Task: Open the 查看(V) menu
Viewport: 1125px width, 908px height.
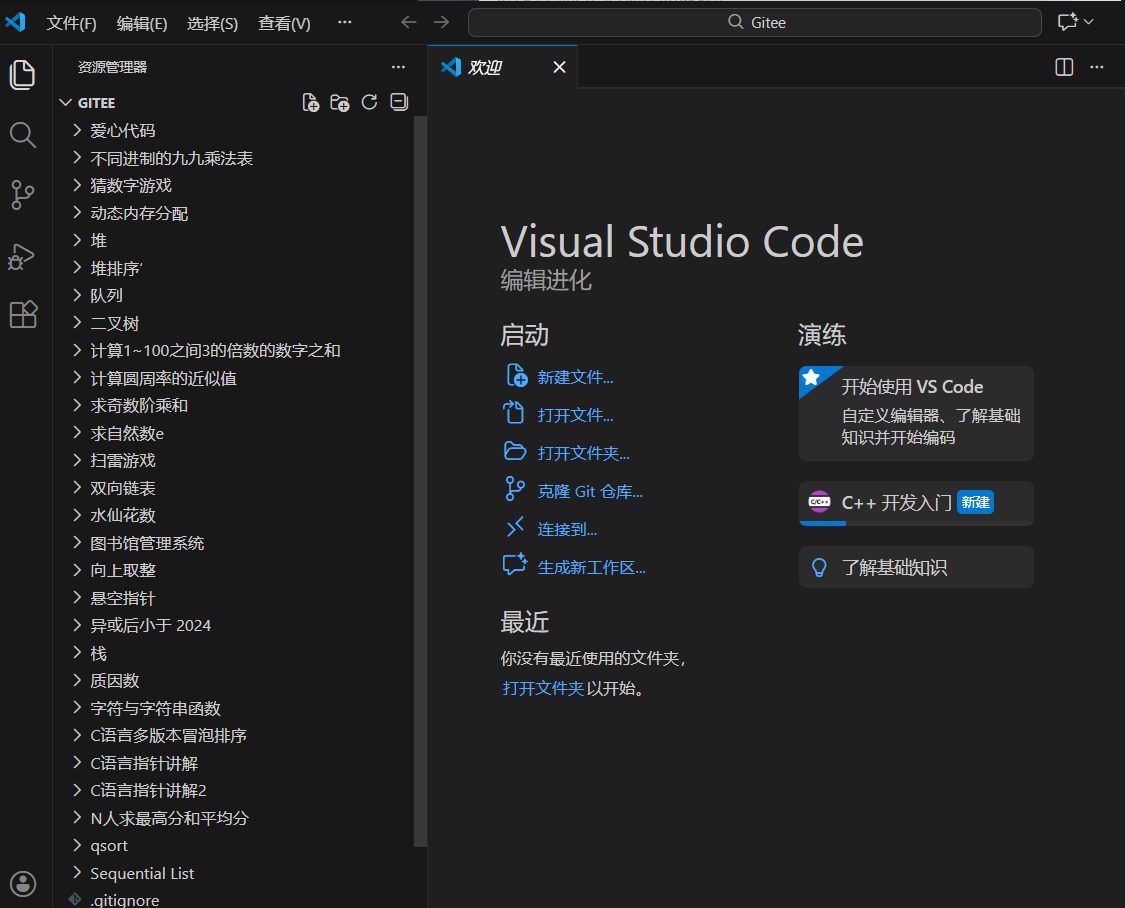Action: tap(284, 24)
